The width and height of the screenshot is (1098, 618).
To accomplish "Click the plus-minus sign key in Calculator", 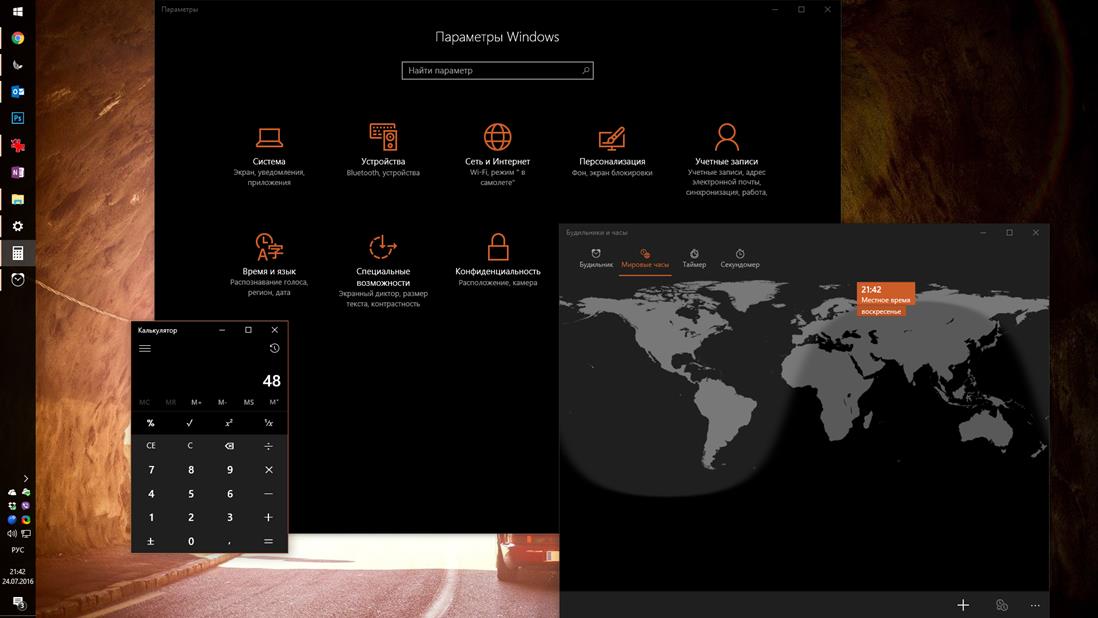I will click(151, 541).
